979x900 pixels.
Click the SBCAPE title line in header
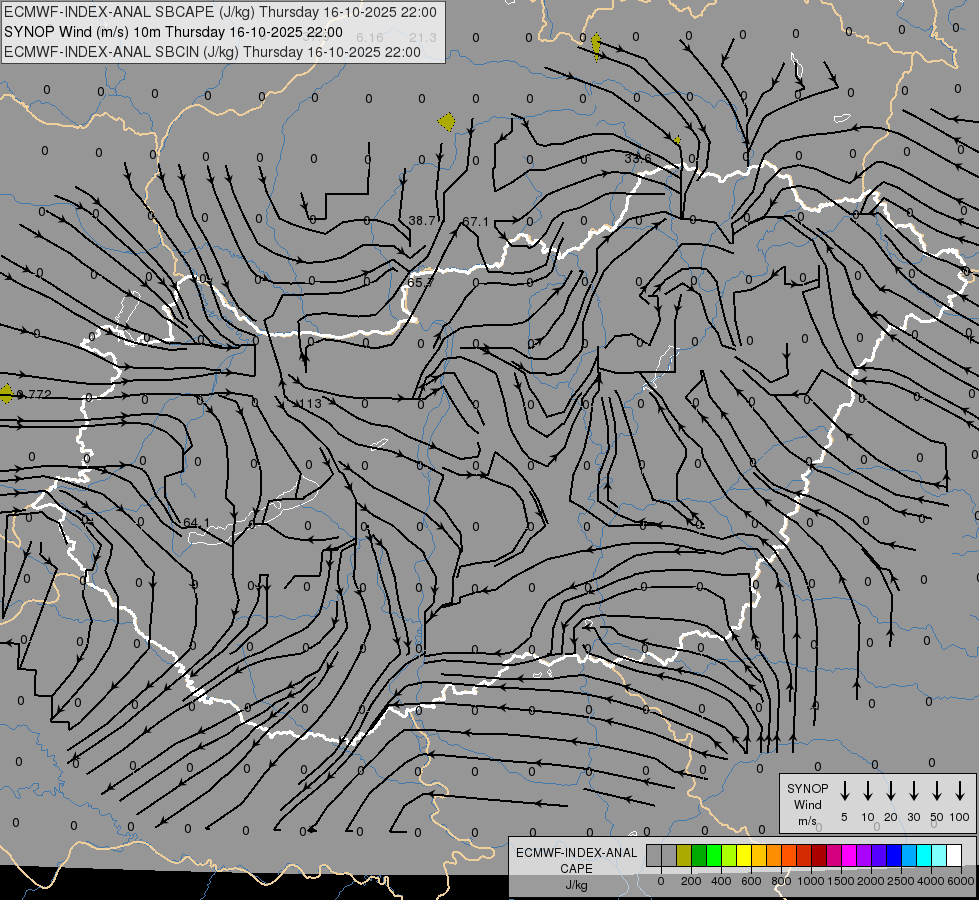pos(220,12)
